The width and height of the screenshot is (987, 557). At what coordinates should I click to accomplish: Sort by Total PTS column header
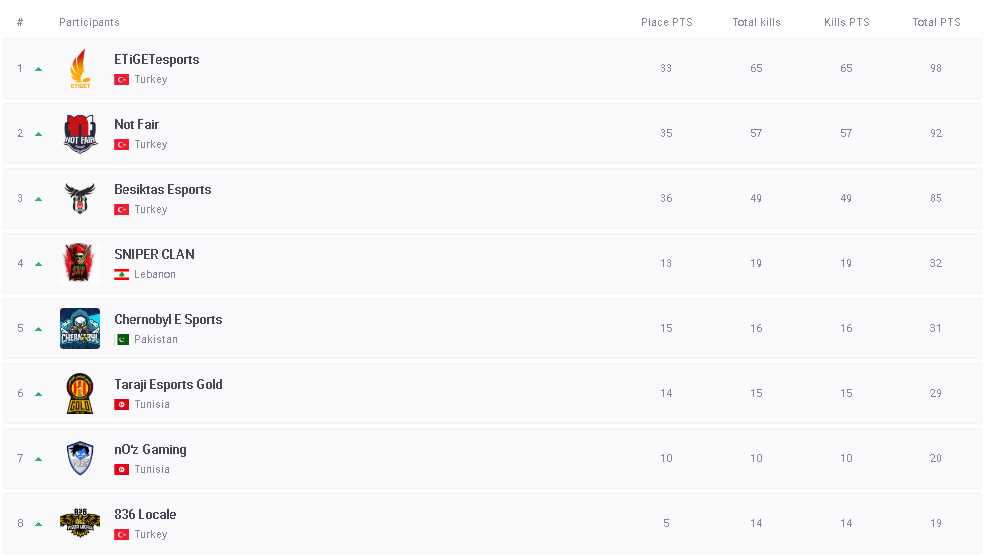tap(936, 22)
